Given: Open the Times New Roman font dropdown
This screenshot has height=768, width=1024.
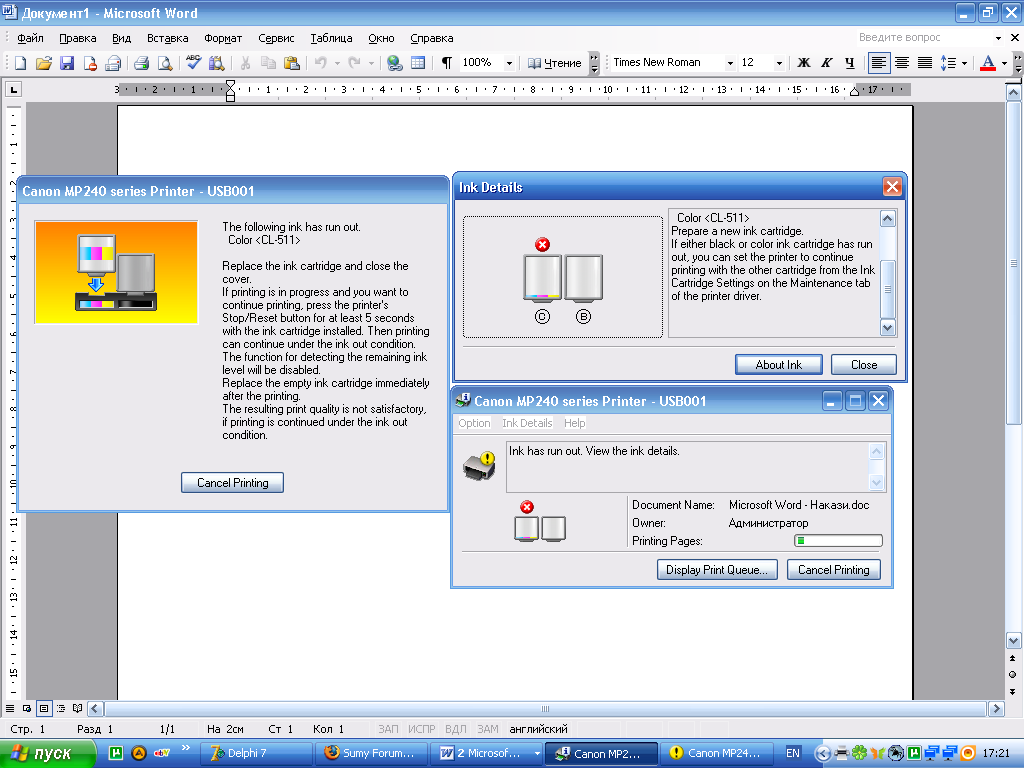Looking at the screenshot, I should 730,63.
